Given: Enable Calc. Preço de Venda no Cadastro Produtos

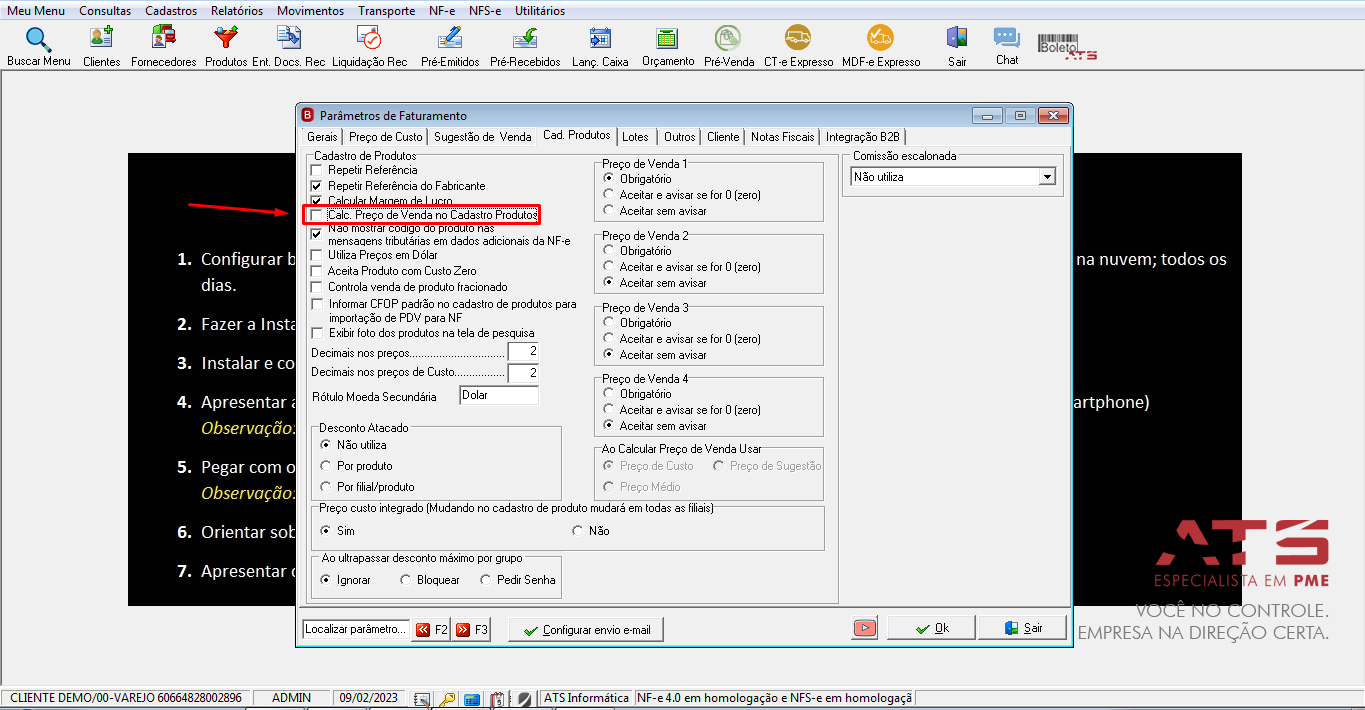Looking at the screenshot, I should tap(317, 215).
